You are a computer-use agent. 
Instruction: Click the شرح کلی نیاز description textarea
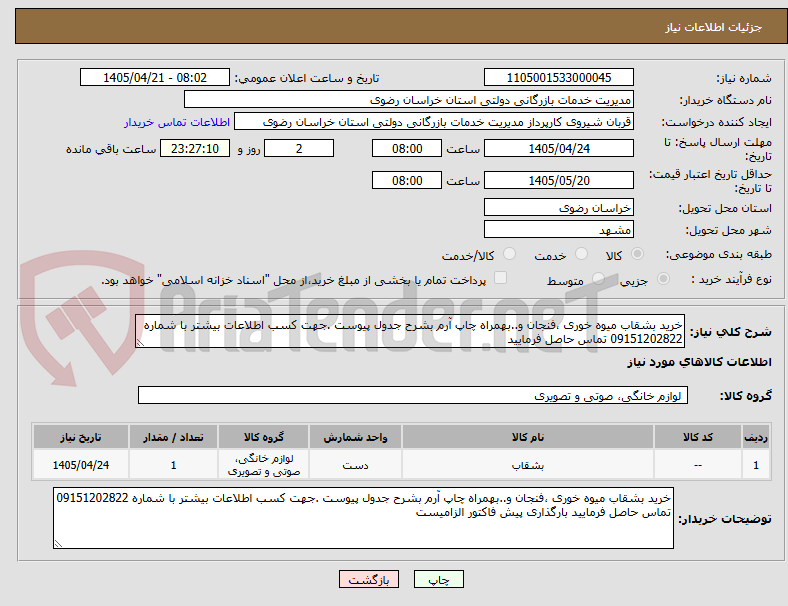410,331
